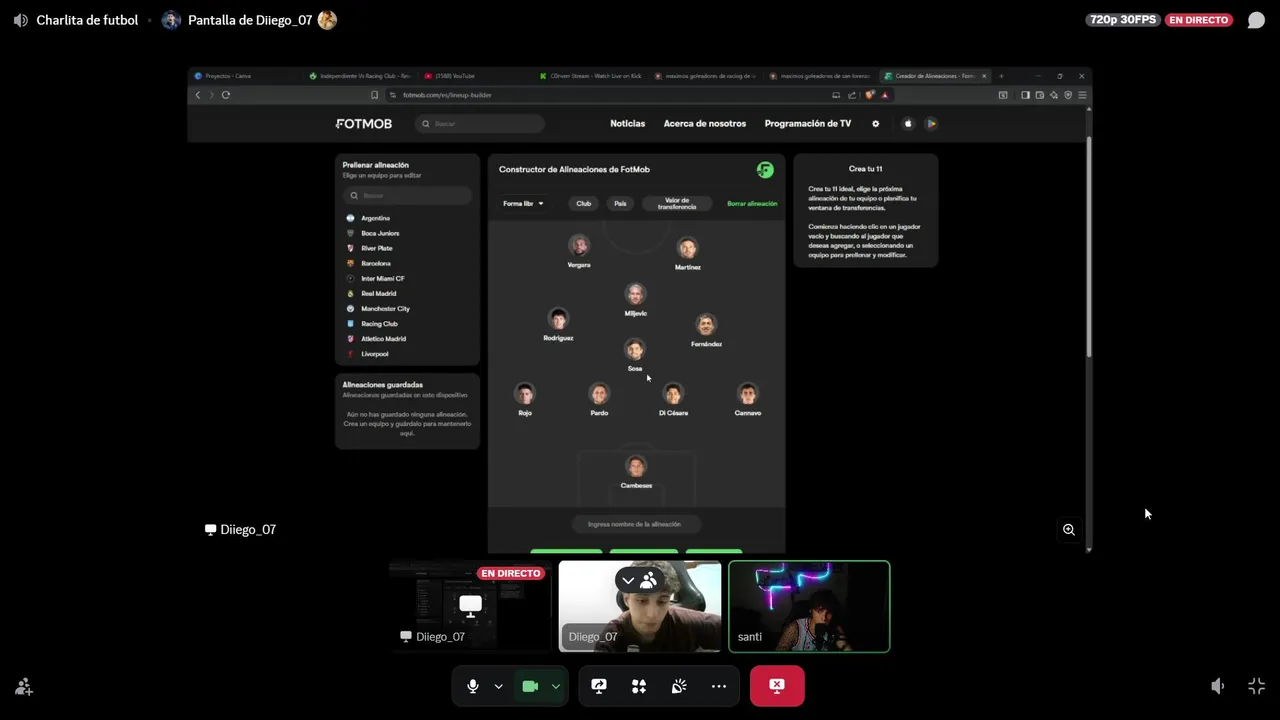Screen dimensions: 1280x720
Task: Click the FotMob header search field
Action: pyautogui.click(x=480, y=124)
